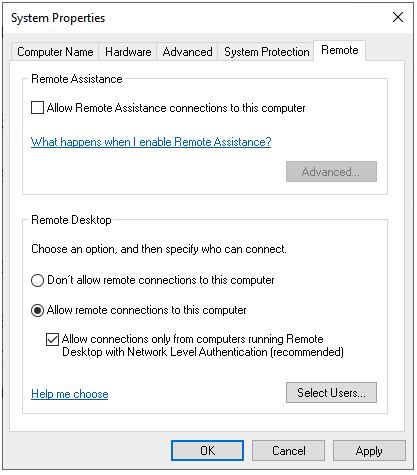Click the Remote tab
Viewport: 417px width, 475px height.
click(x=340, y=50)
